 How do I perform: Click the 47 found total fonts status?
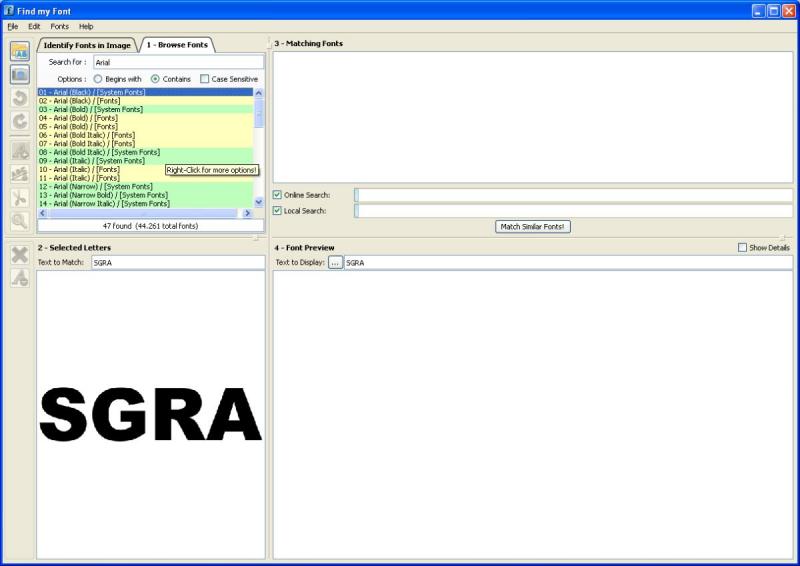(151, 226)
